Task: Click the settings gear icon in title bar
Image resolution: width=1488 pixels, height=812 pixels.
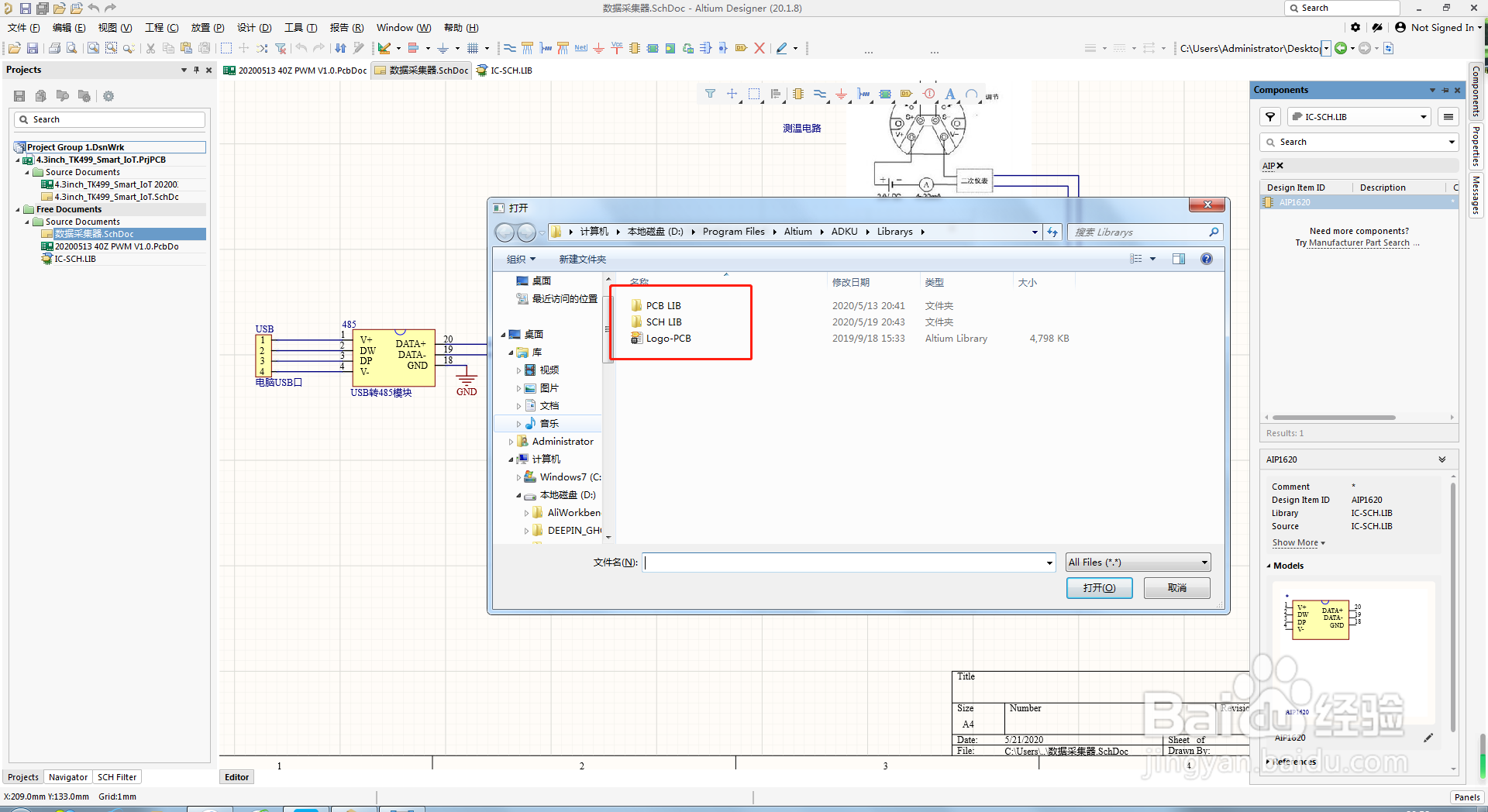Action: (x=1355, y=27)
